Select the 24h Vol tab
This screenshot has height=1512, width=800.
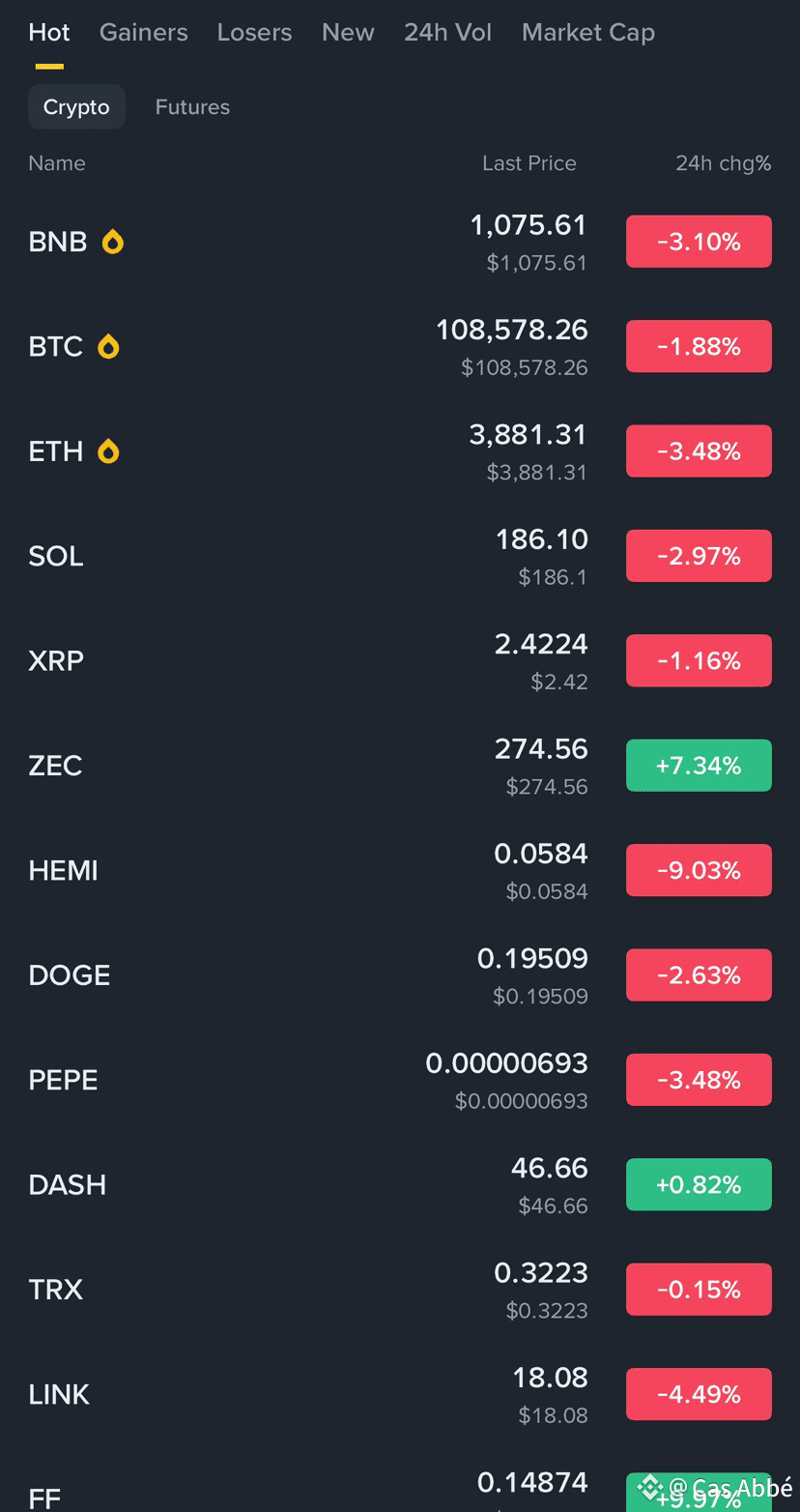tap(447, 32)
